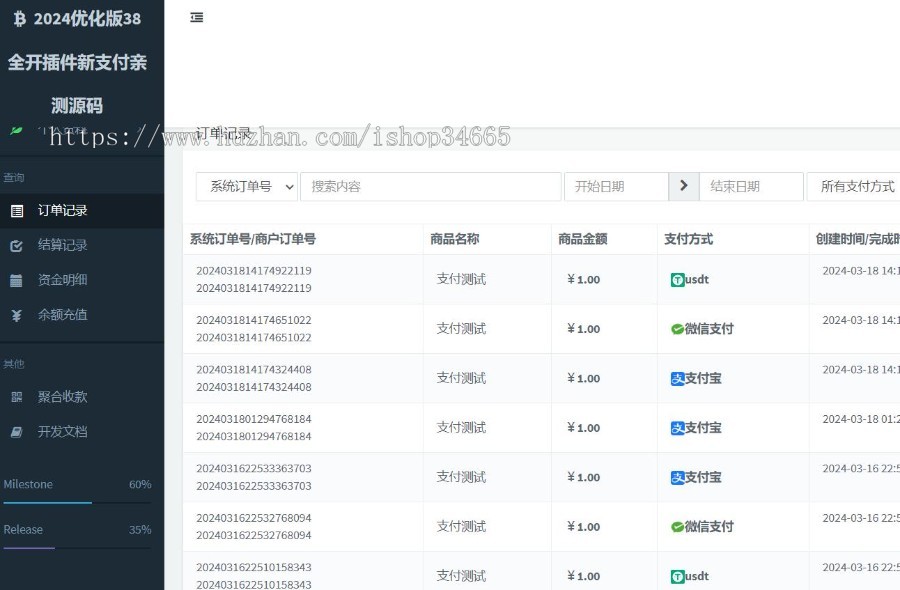Viewport: 900px width, 590px height.
Task: Focus the 搜索内容 search input field
Action: (430, 187)
